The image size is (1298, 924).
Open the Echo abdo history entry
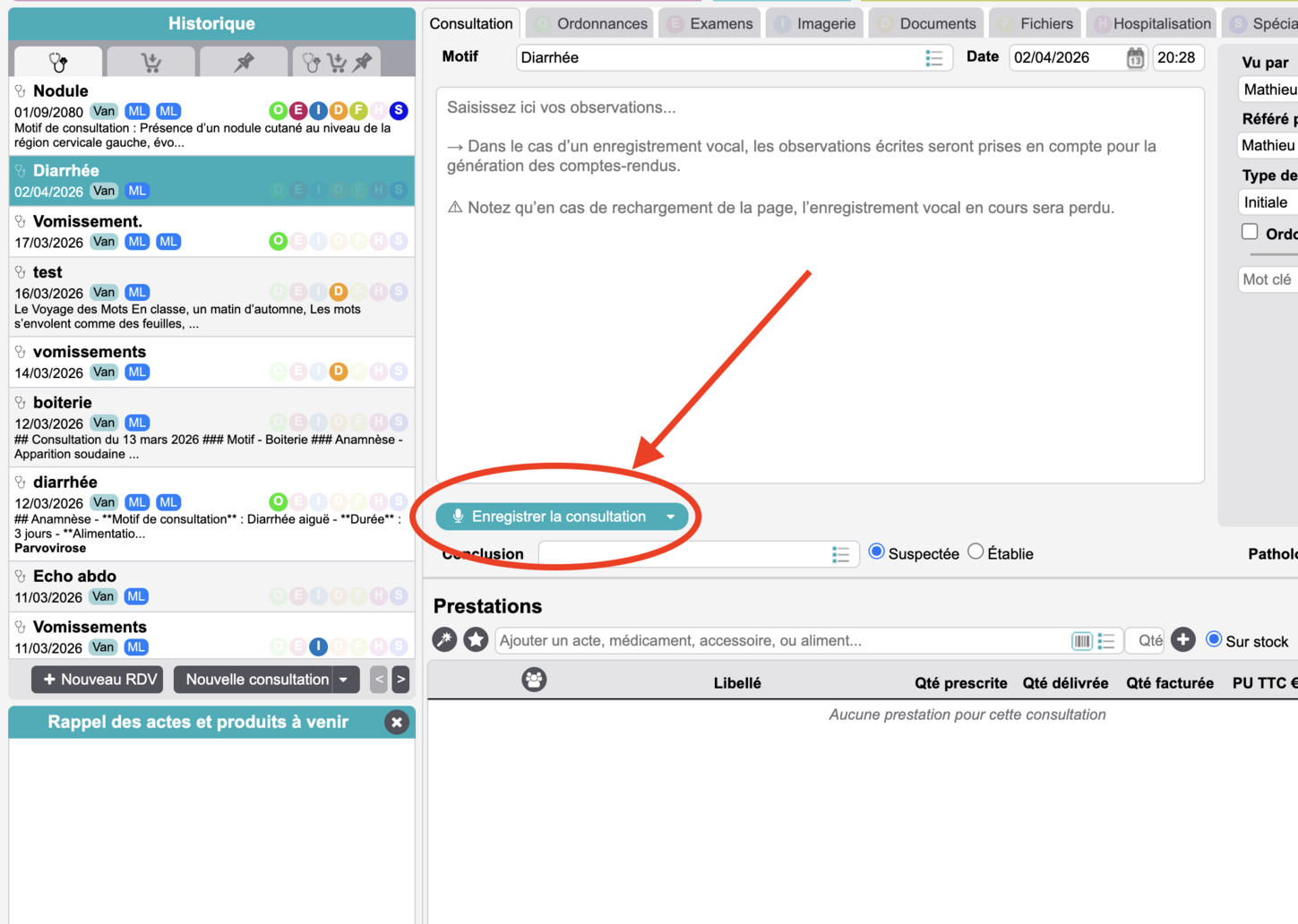[211, 586]
